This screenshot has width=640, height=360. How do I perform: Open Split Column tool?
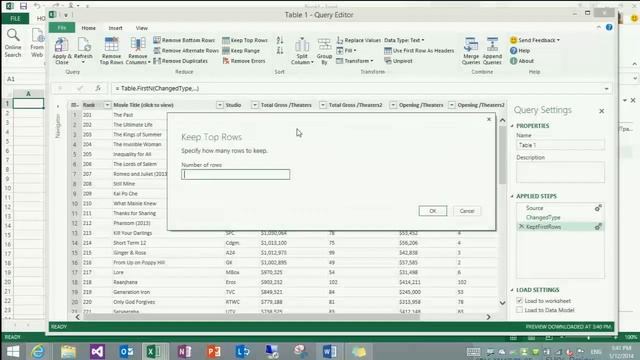click(x=302, y=50)
